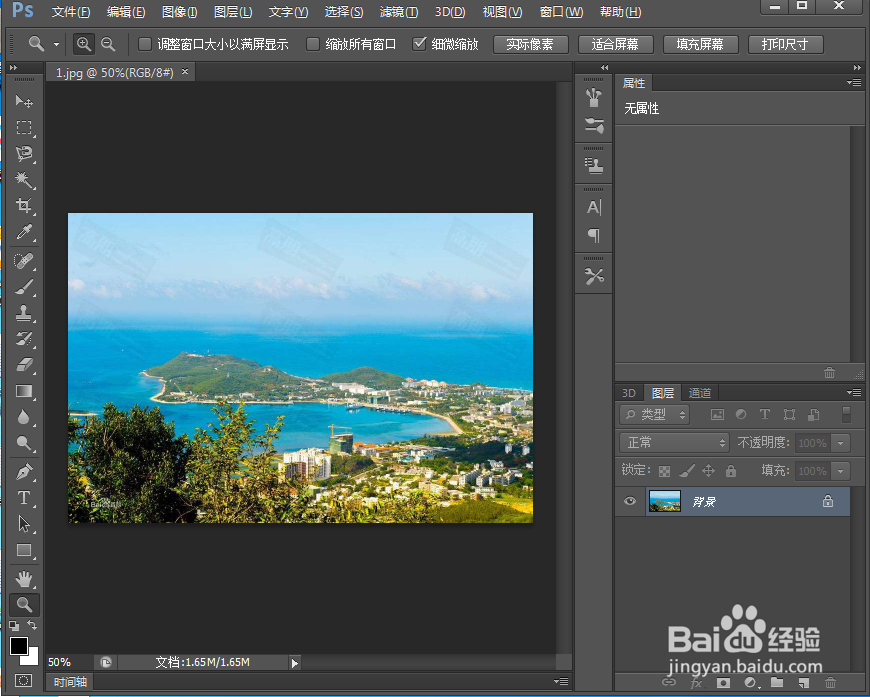Select the Crop tool
The height and width of the screenshot is (697, 870).
[24, 206]
